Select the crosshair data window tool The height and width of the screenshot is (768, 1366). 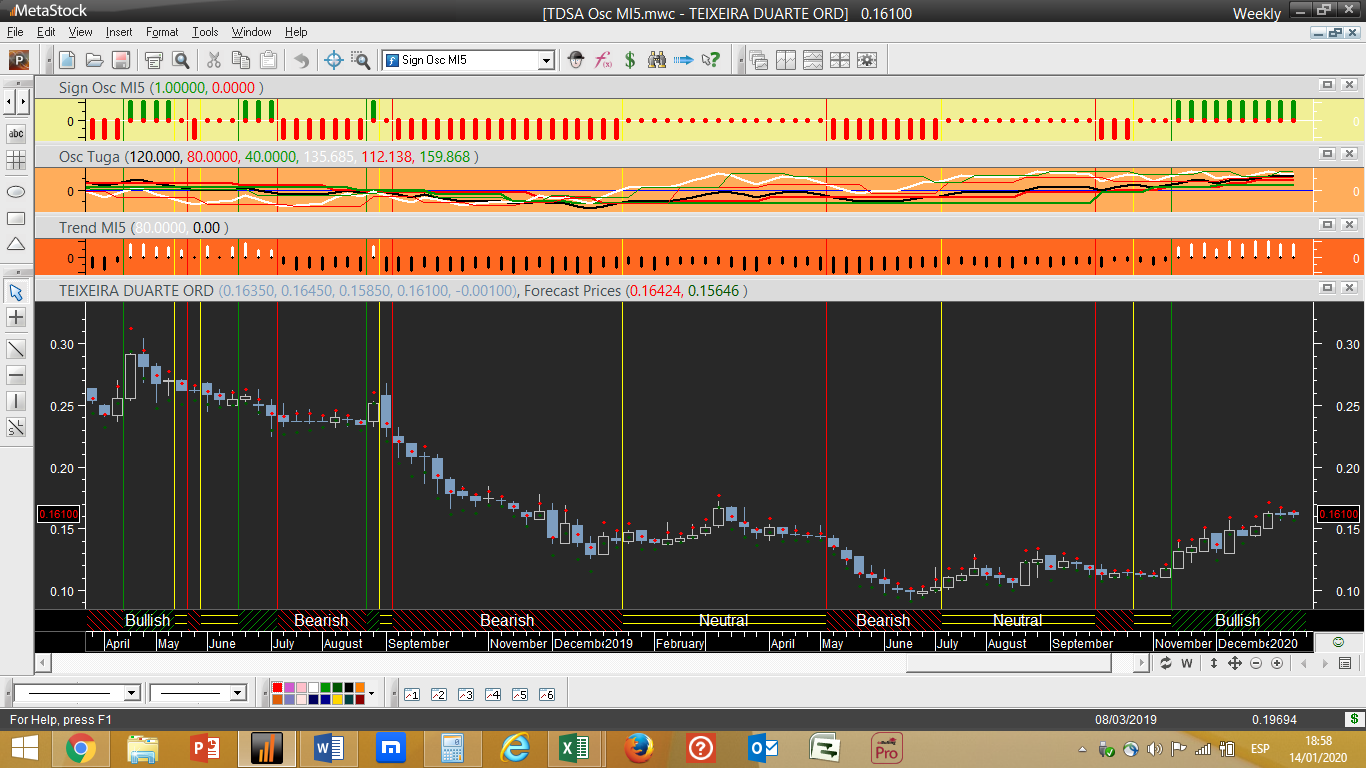[x=334, y=60]
